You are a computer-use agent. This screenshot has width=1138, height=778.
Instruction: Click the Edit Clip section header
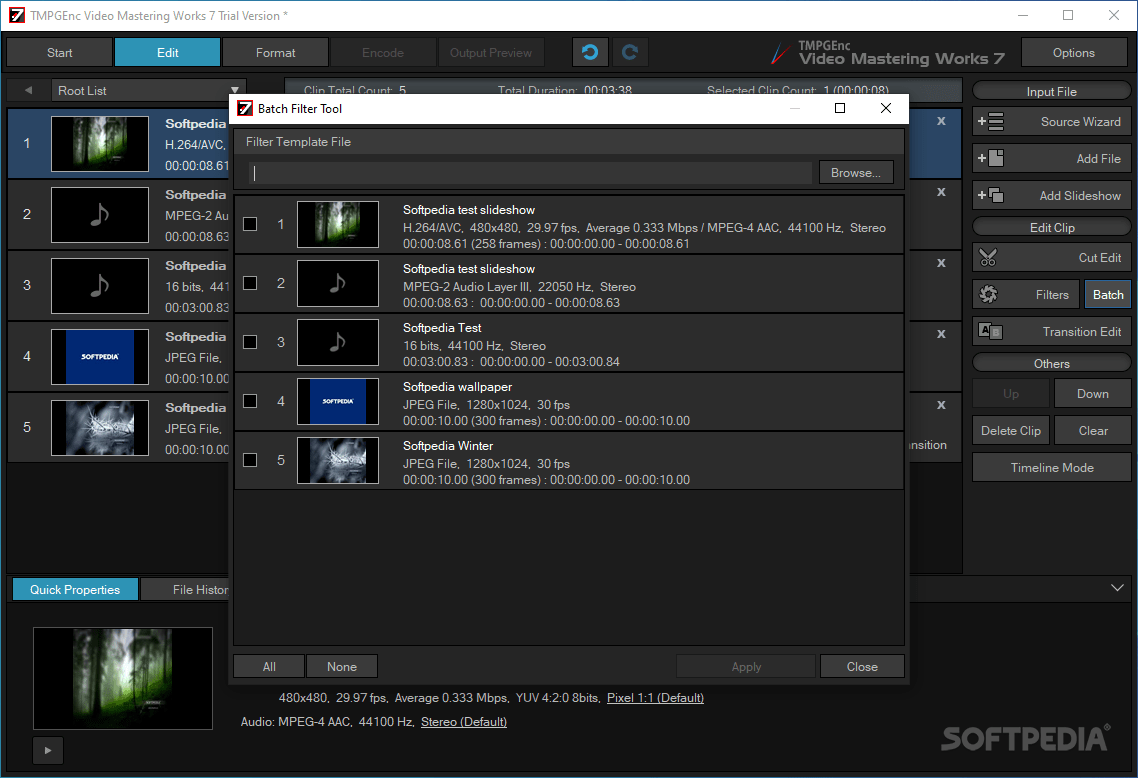tap(1052, 227)
